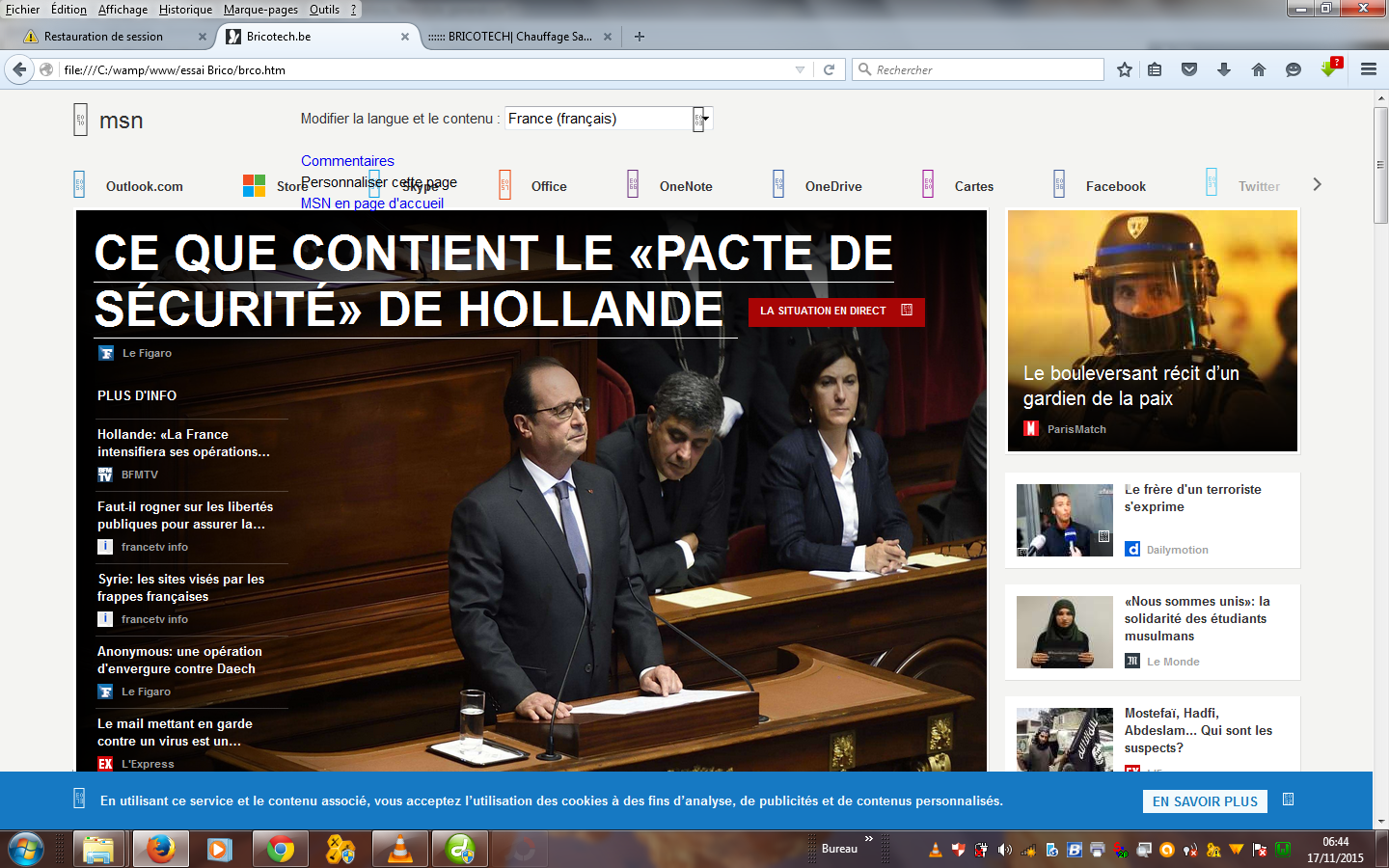1389x868 pixels.
Task: Open the Fichier menu
Action: [23, 10]
